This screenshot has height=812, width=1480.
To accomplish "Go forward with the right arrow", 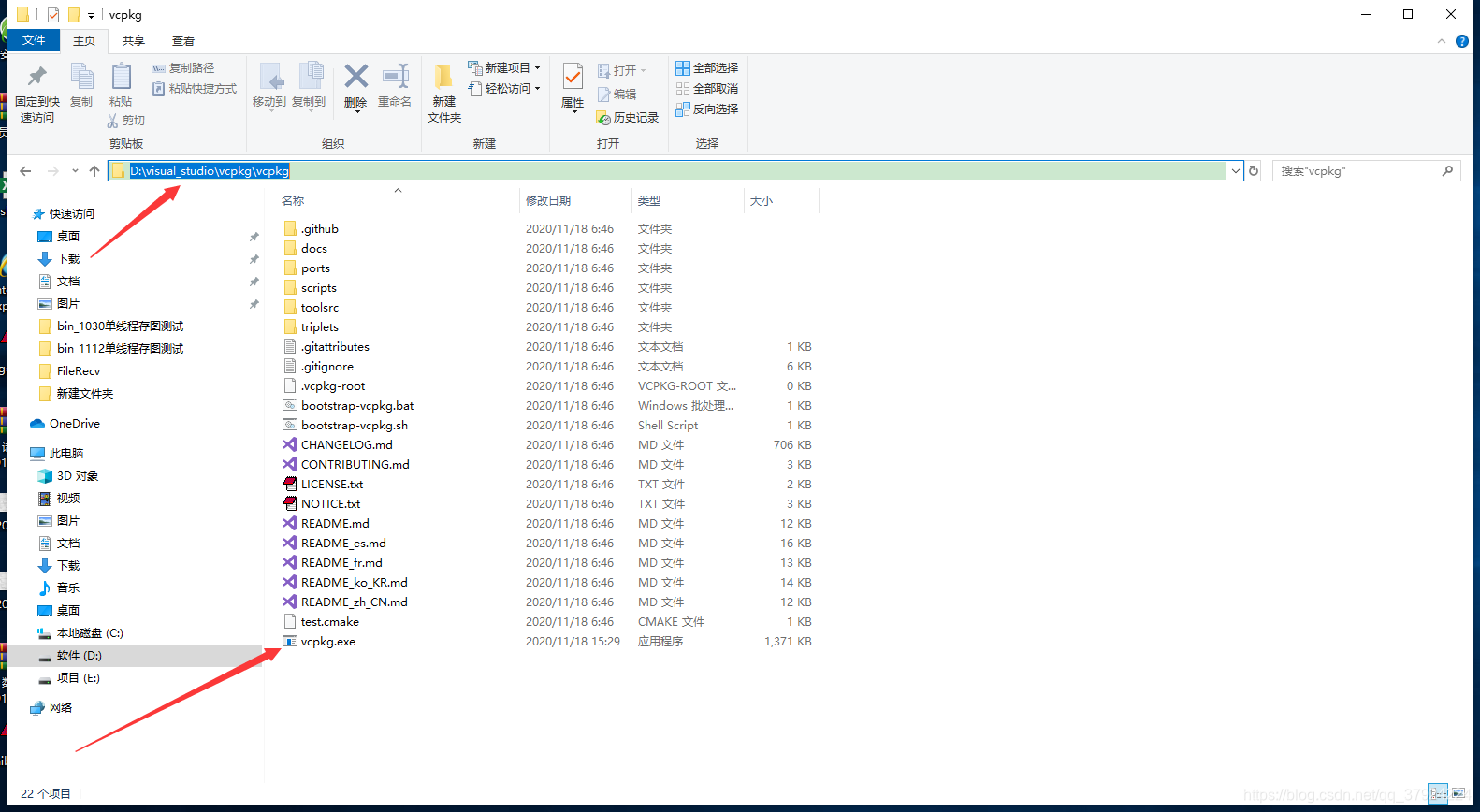I will (52, 171).
